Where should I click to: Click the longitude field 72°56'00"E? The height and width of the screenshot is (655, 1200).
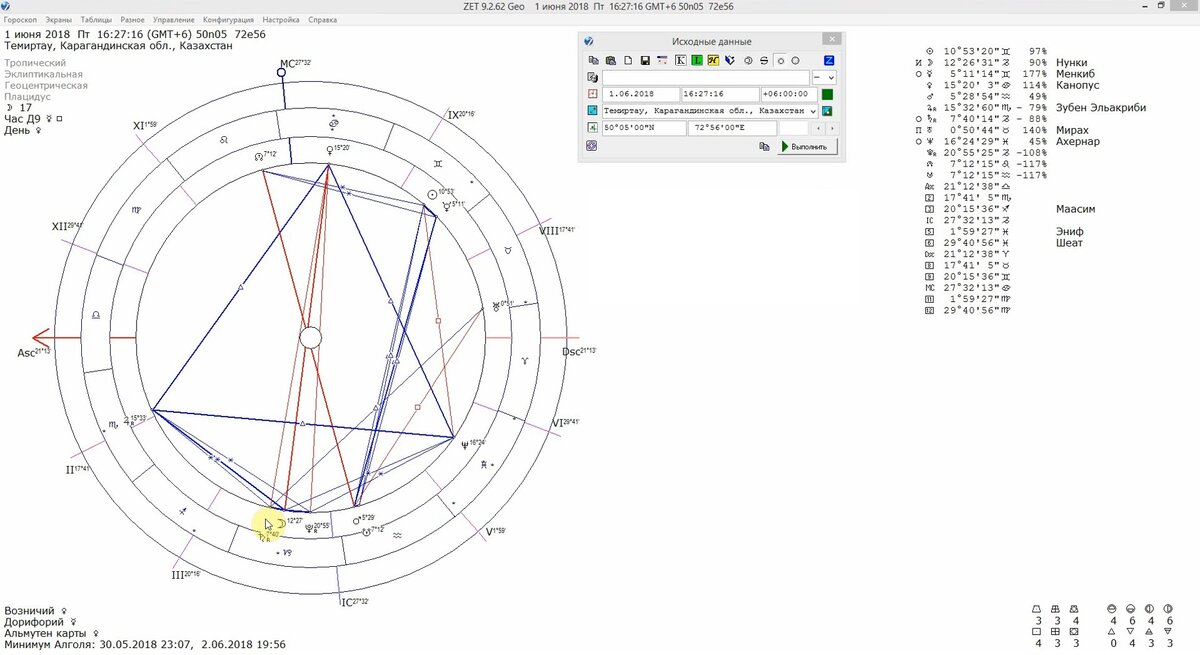tap(732, 127)
